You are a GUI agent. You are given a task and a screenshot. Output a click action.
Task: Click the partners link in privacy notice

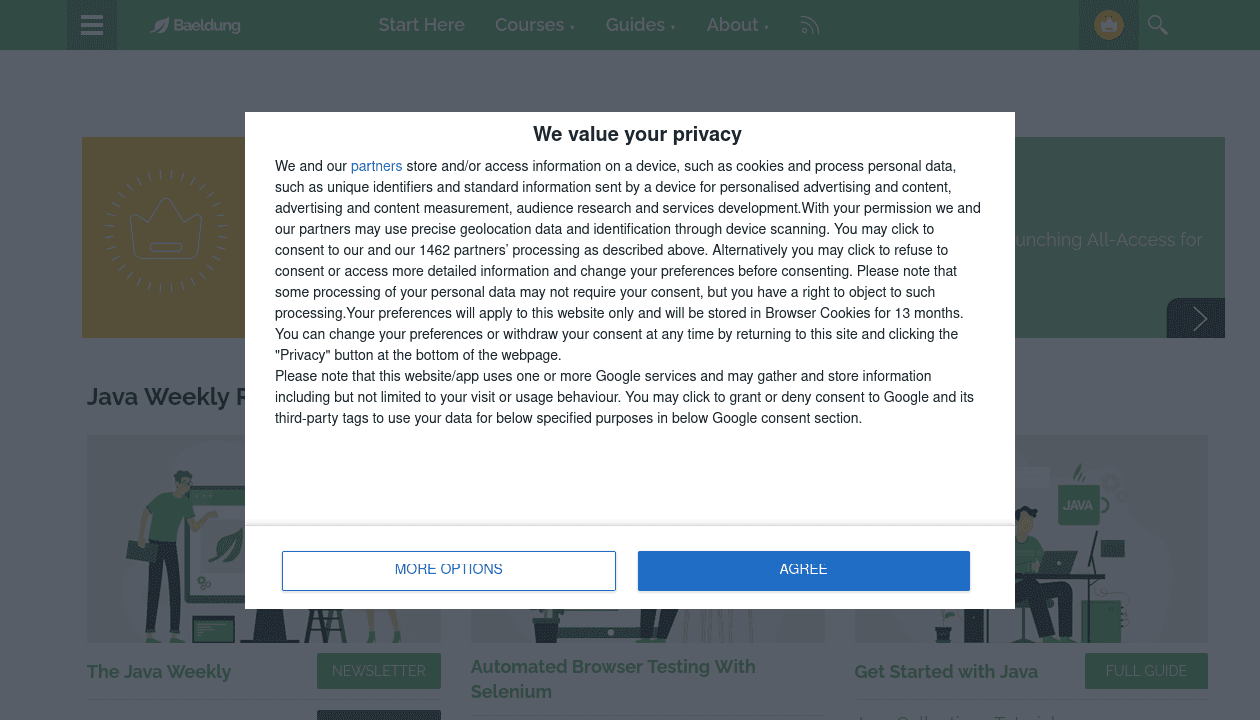[376, 166]
